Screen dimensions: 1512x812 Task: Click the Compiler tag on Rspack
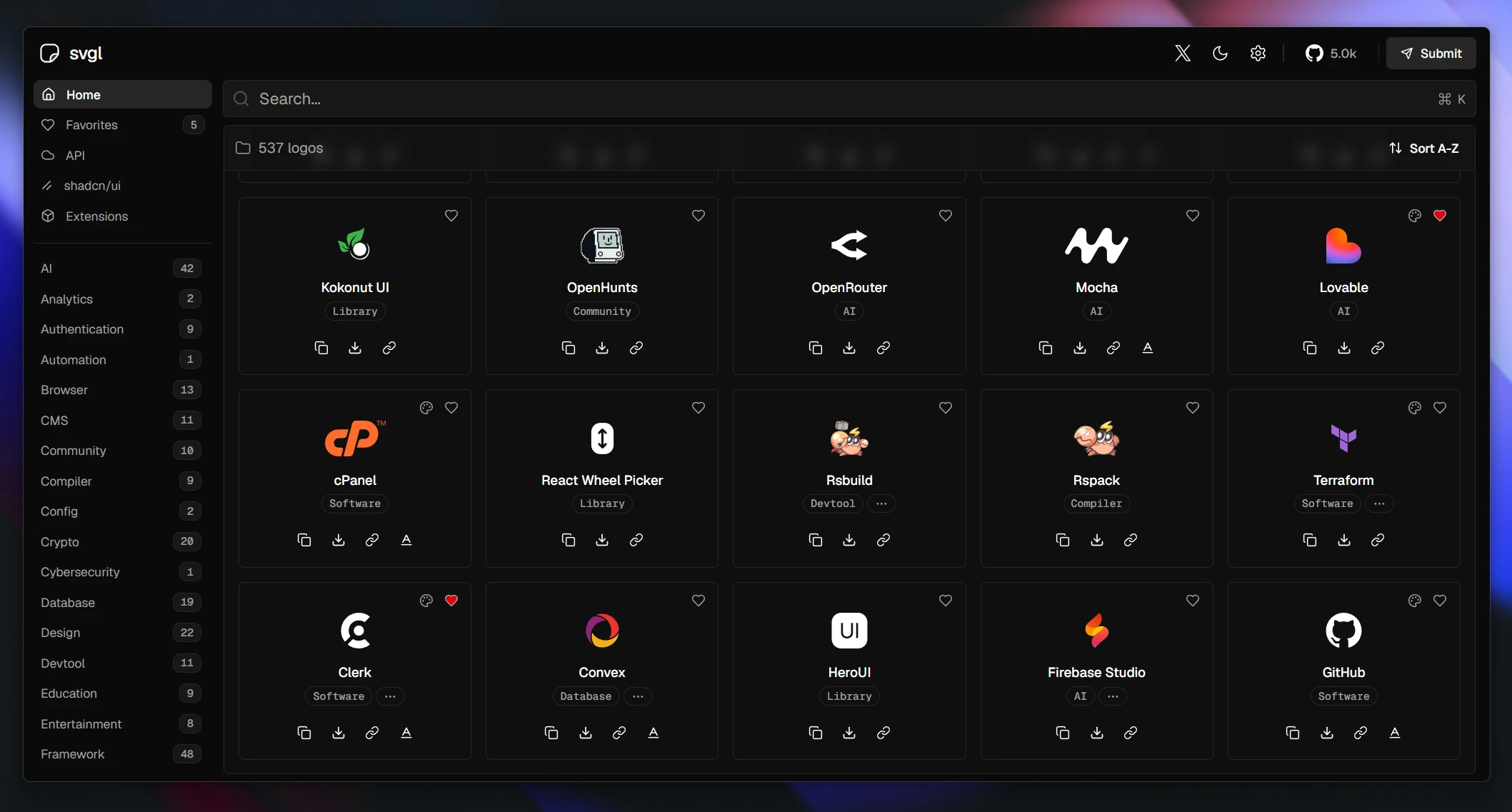pos(1096,503)
